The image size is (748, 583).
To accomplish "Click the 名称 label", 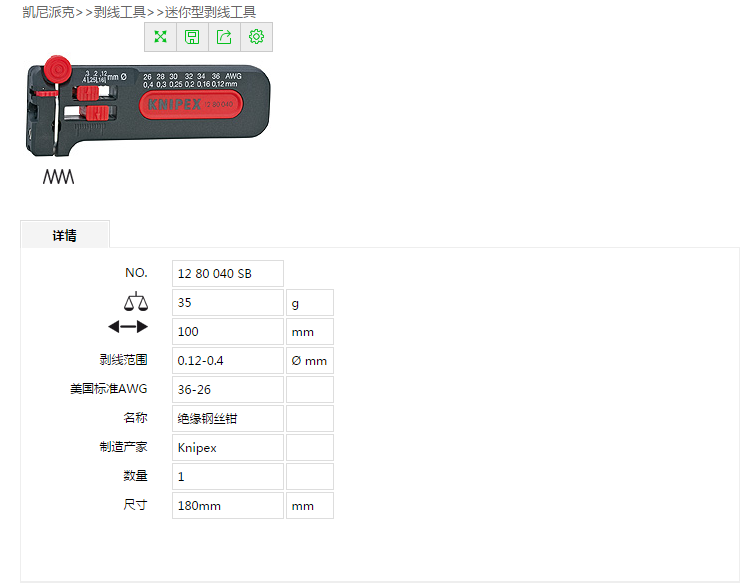I will [135, 418].
